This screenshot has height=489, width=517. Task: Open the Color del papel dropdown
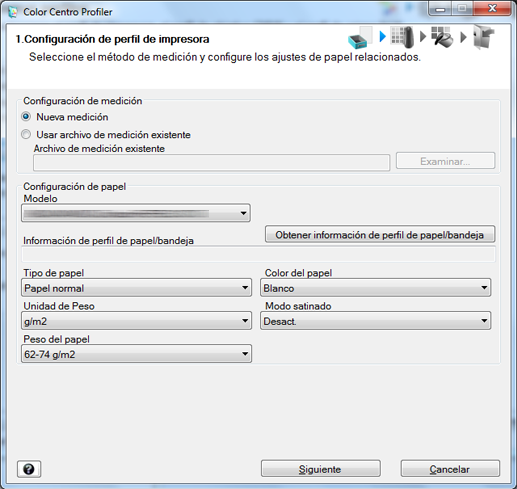pos(375,288)
